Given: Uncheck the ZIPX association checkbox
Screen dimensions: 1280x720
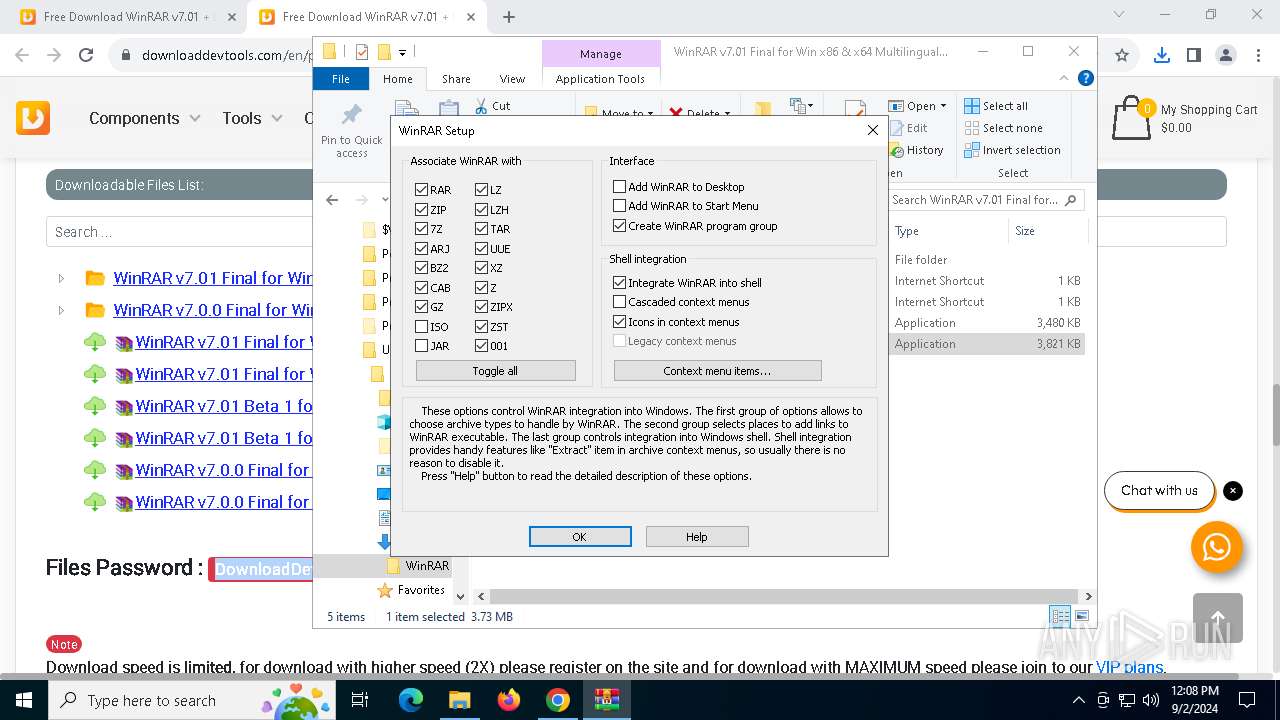Looking at the screenshot, I should click(482, 307).
